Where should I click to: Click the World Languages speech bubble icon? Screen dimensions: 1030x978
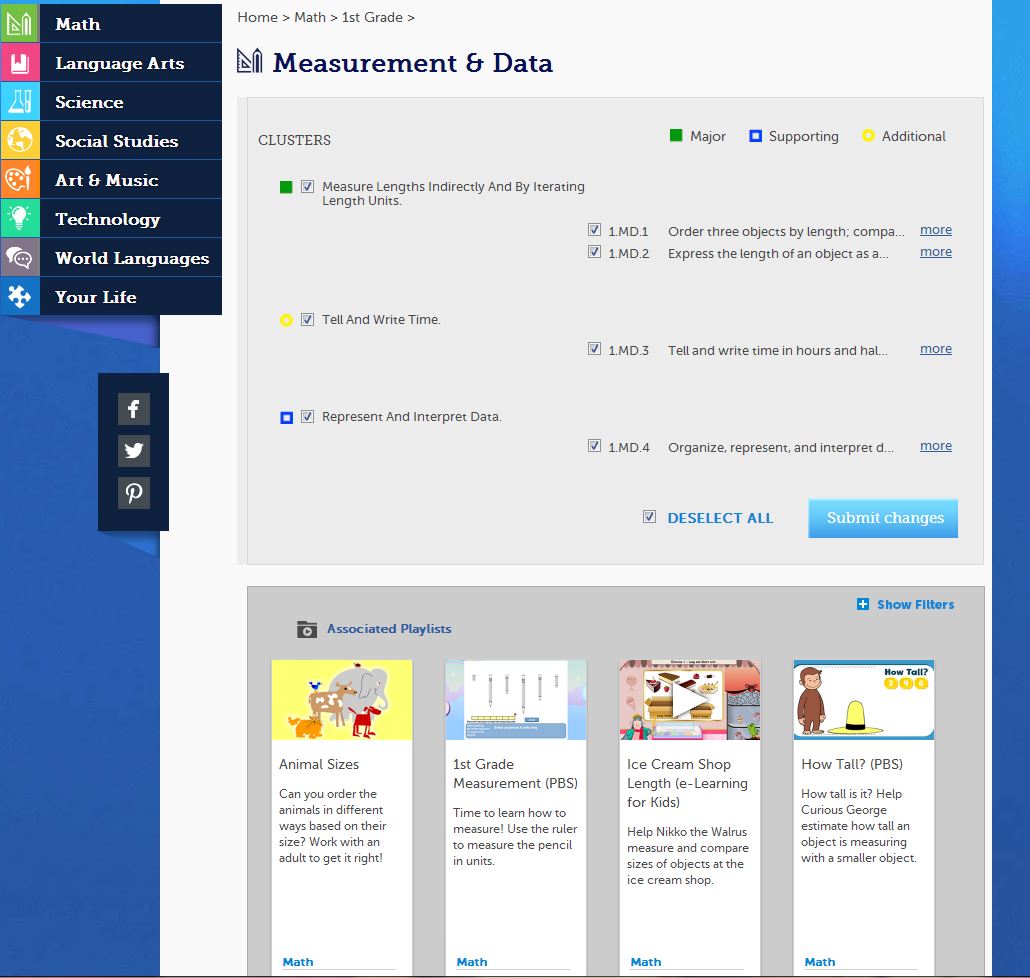click(20, 257)
